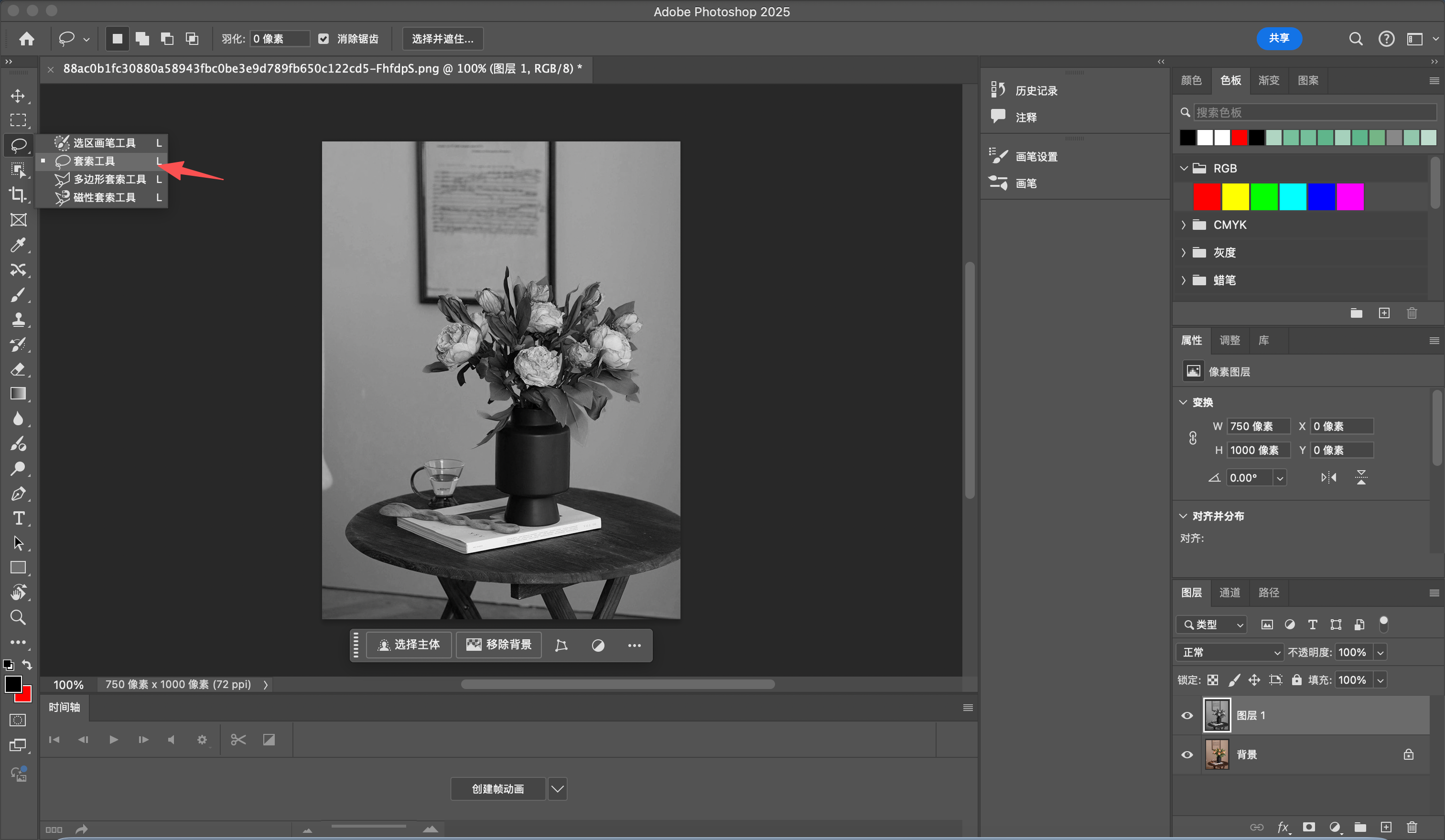Select the Eraser tool
Screen dimensions: 1445x840
click(18, 369)
